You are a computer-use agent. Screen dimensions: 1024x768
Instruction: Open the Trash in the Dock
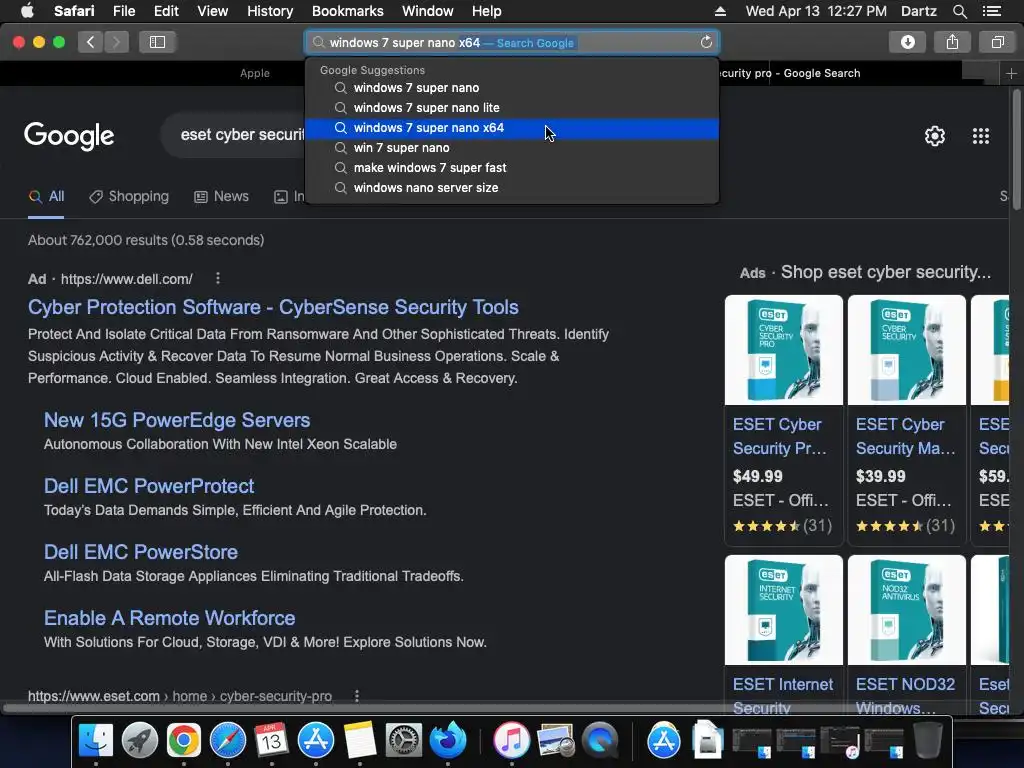pyautogui.click(x=927, y=741)
